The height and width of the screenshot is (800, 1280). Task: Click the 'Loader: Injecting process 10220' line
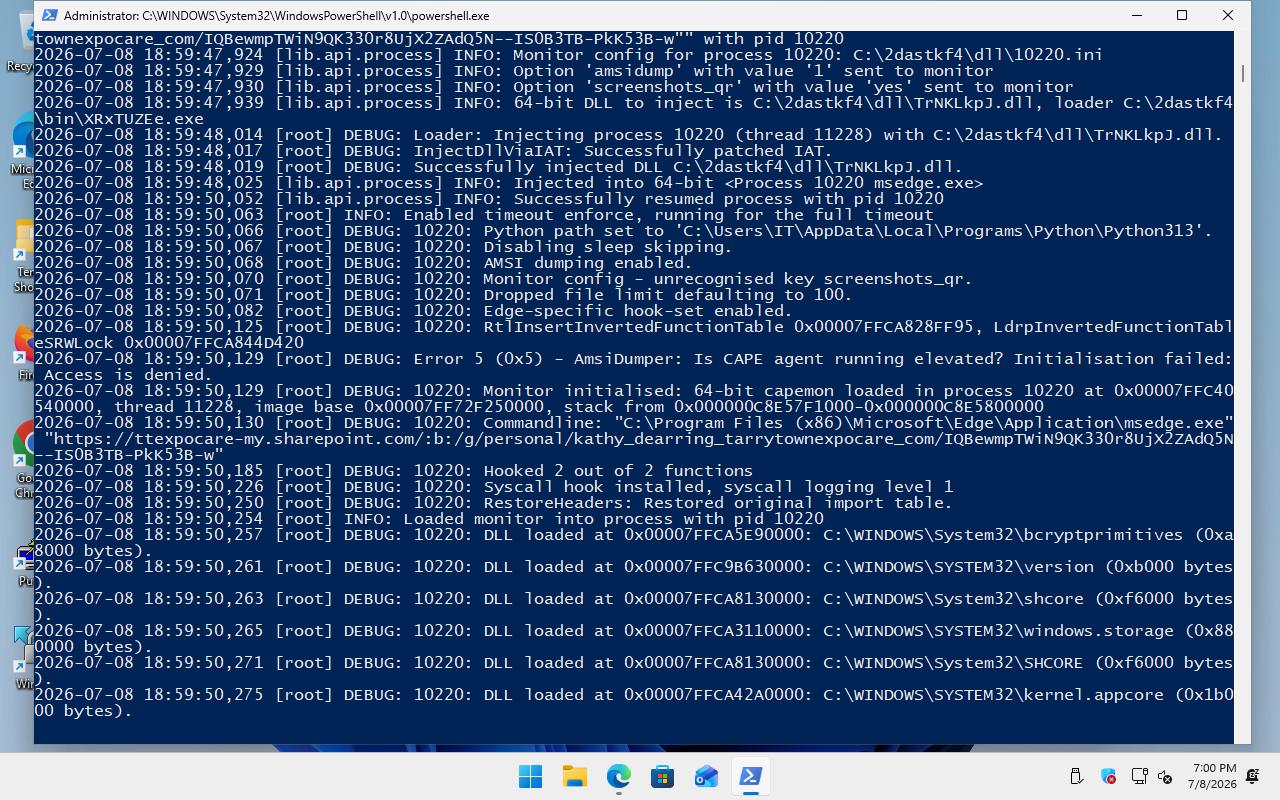628,135
